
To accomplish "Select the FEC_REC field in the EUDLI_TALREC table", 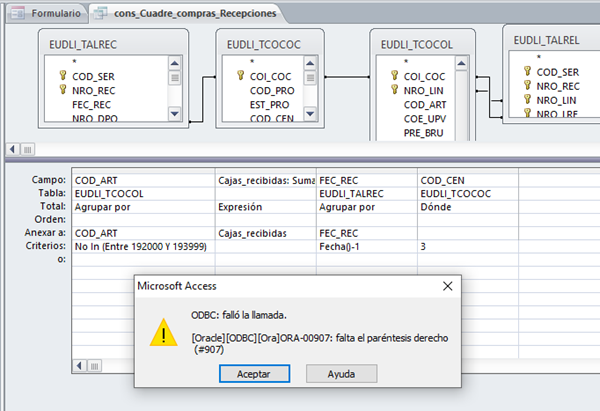I will 93,104.
